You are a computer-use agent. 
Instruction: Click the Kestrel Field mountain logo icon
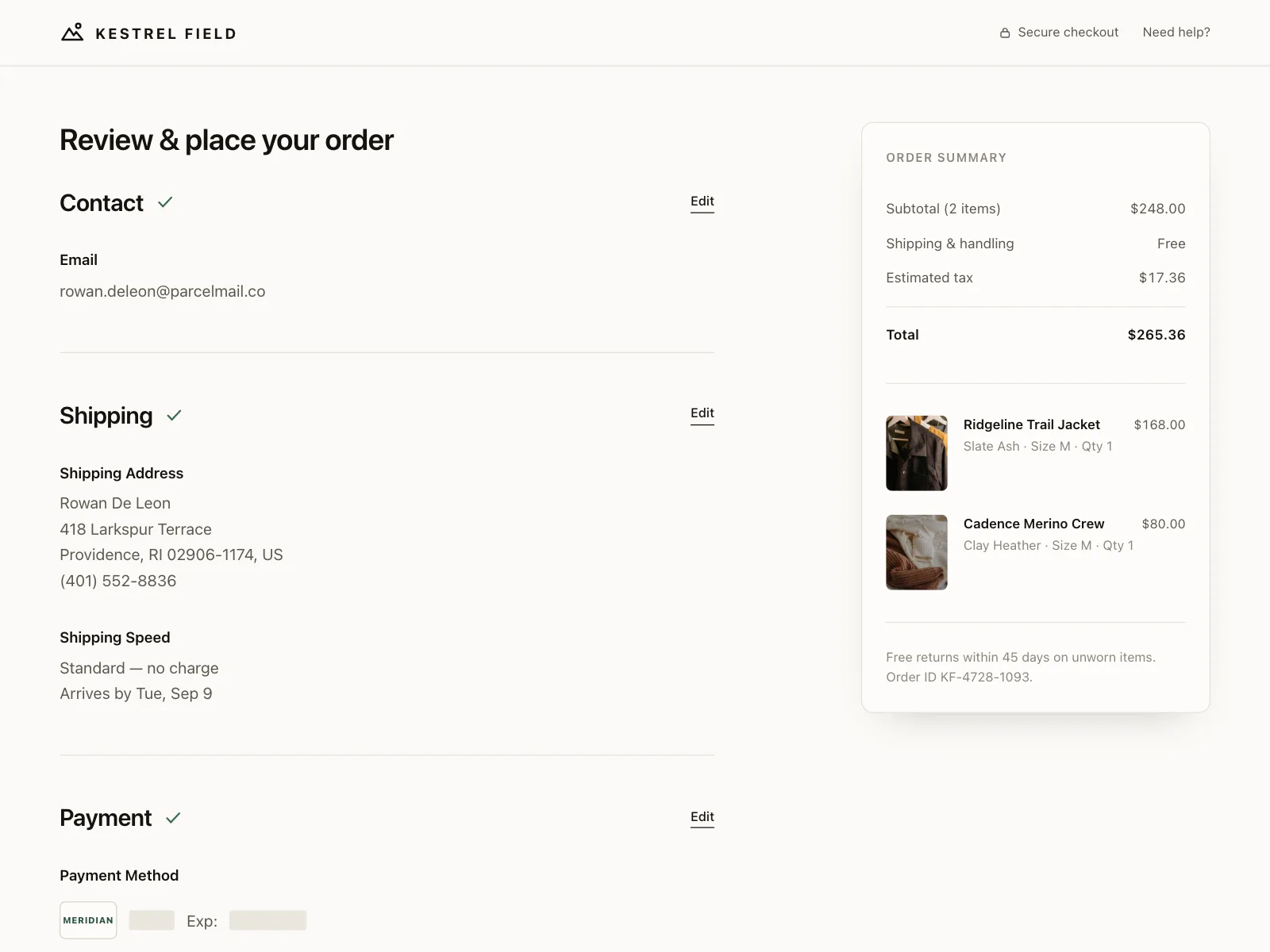click(x=72, y=33)
